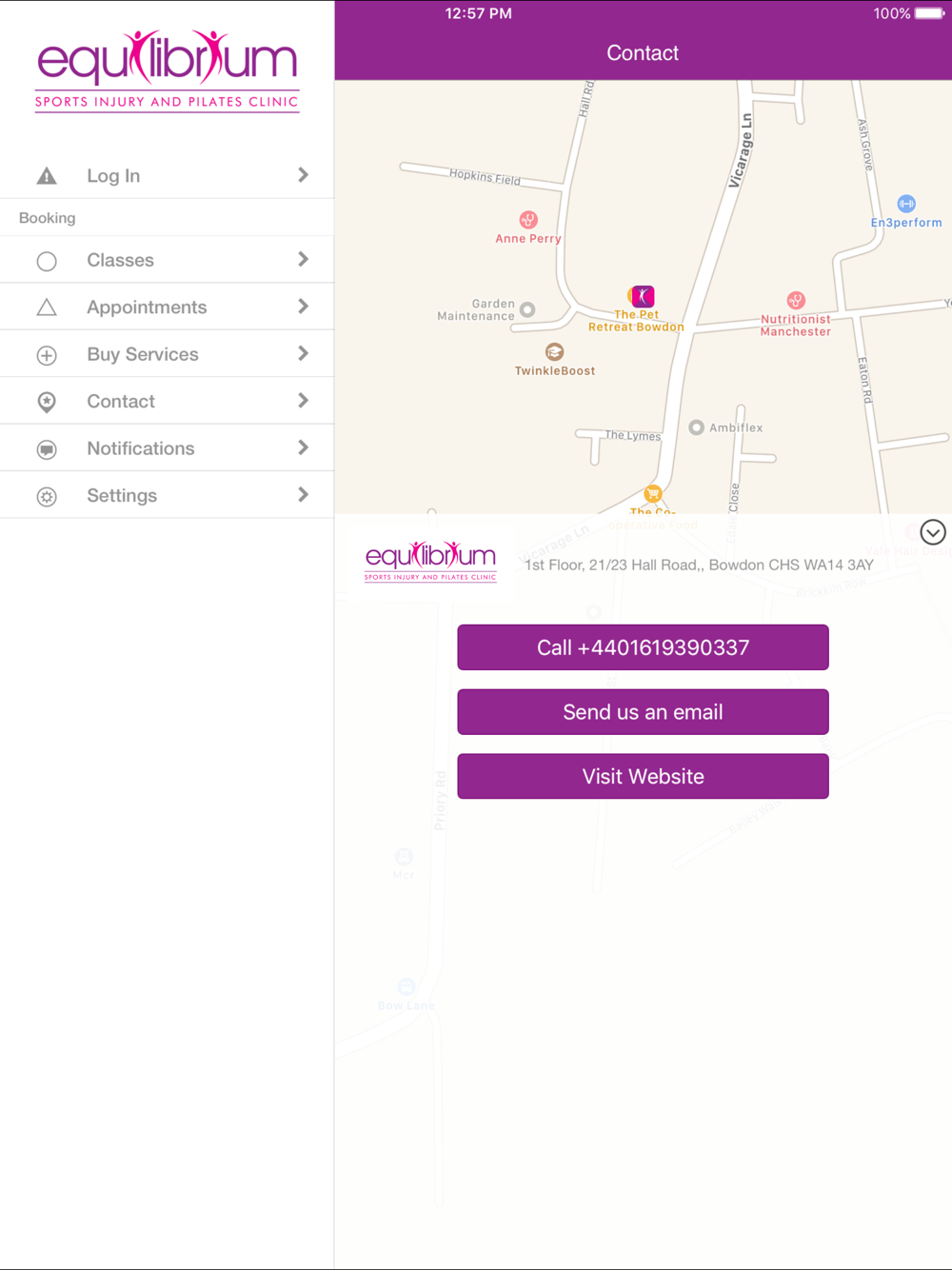952x1270 pixels.
Task: Select the Buy Services menu item
Action: click(167, 354)
